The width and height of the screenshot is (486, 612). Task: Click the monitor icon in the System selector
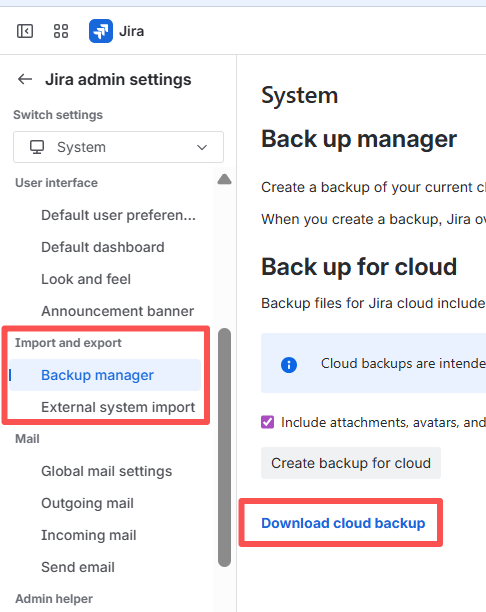(37, 147)
